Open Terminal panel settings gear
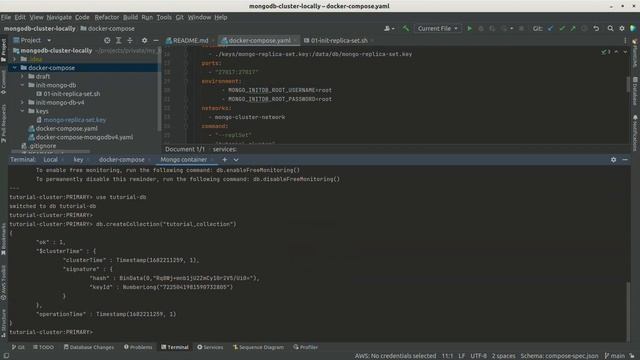 click(x=613, y=160)
